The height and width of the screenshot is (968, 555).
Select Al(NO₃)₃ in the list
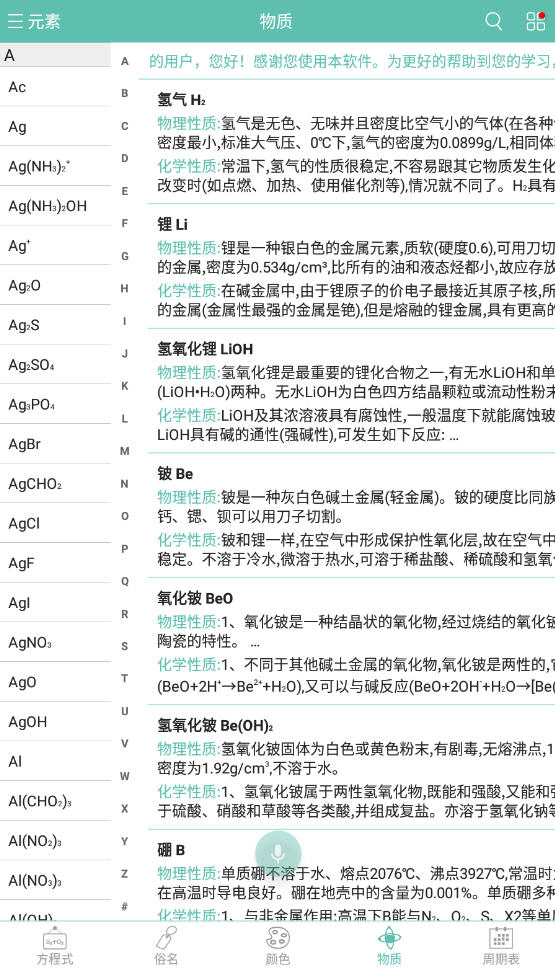(56, 880)
